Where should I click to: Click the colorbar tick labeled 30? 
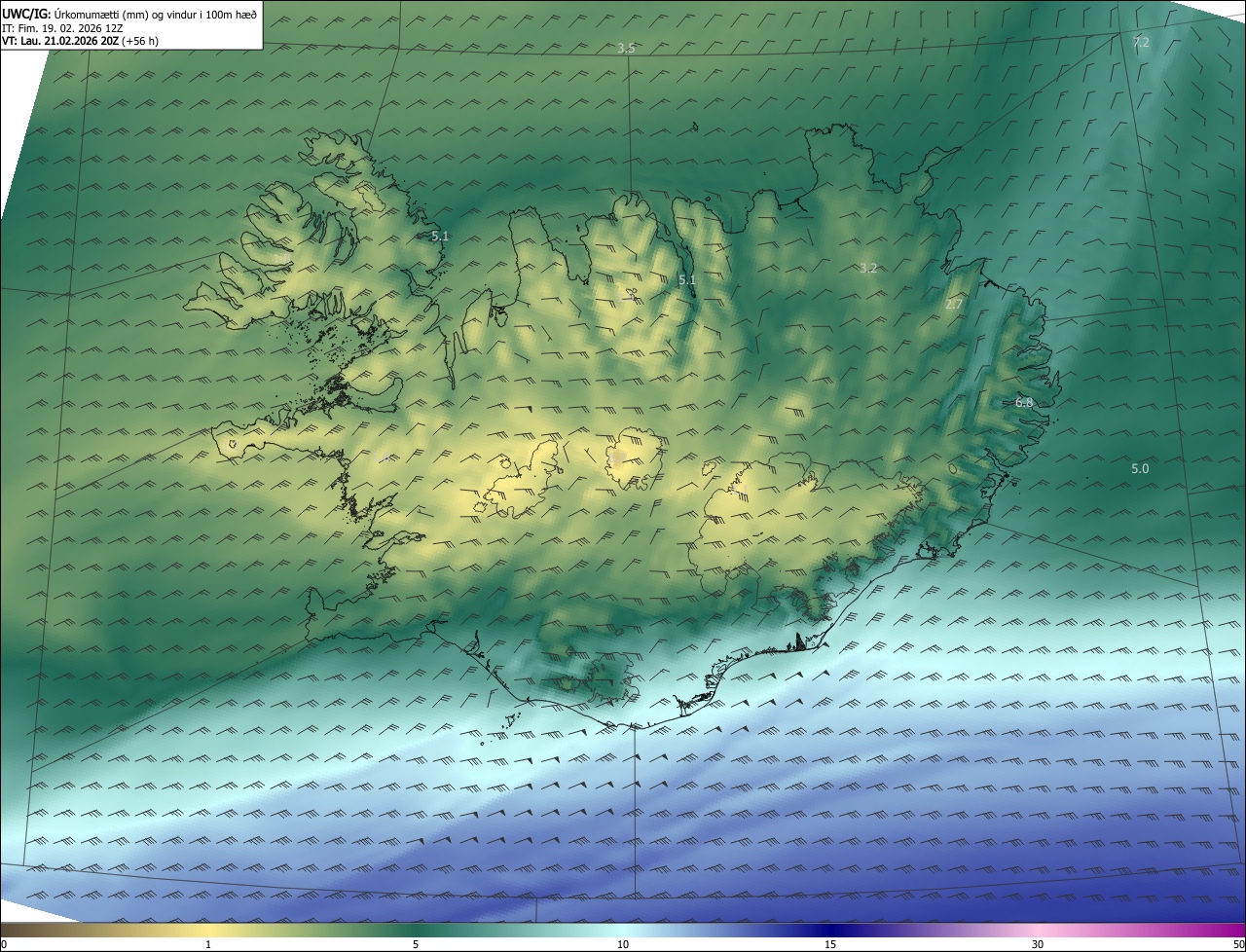(x=1038, y=944)
